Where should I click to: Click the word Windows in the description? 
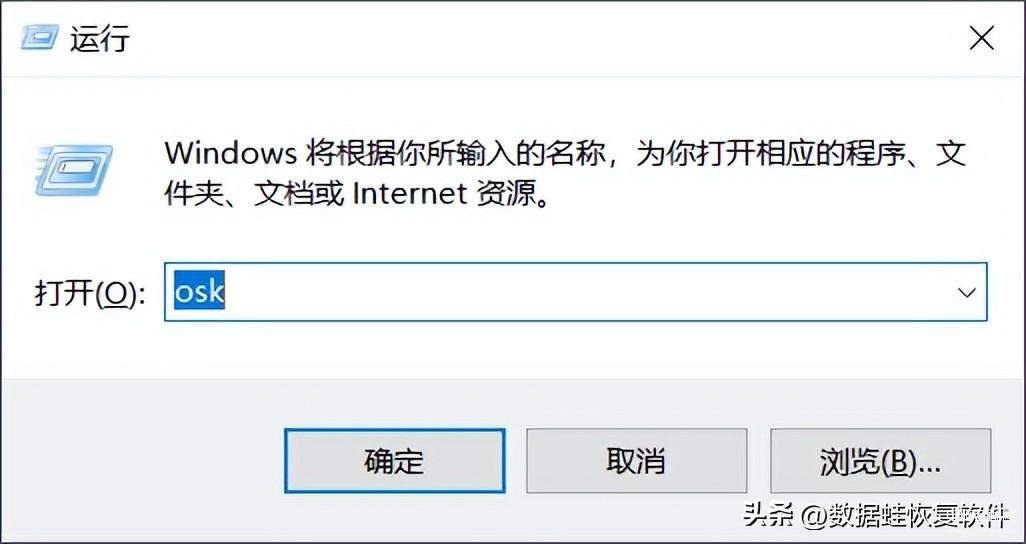click(x=230, y=154)
